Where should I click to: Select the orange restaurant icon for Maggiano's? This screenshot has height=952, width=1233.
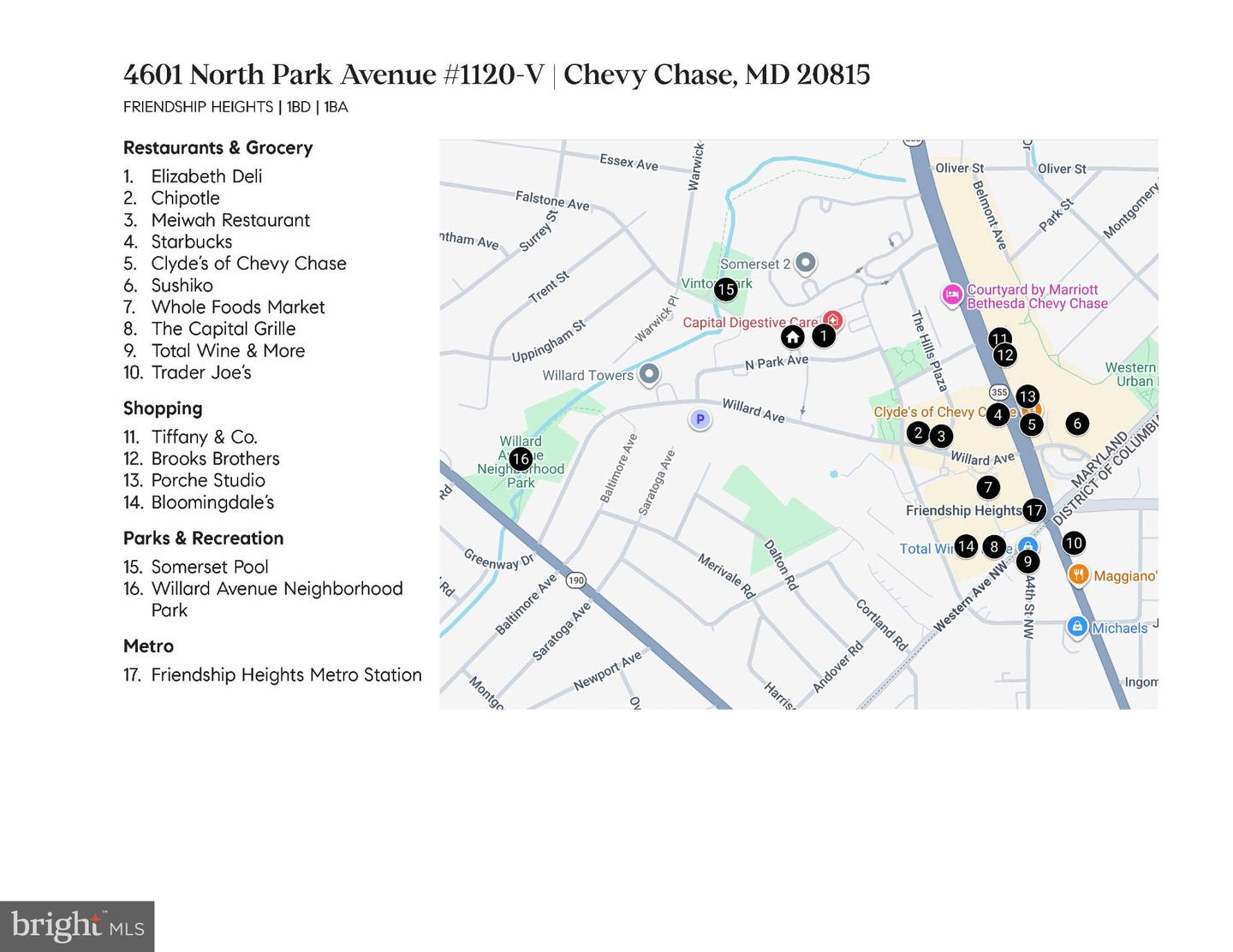[x=1079, y=574]
